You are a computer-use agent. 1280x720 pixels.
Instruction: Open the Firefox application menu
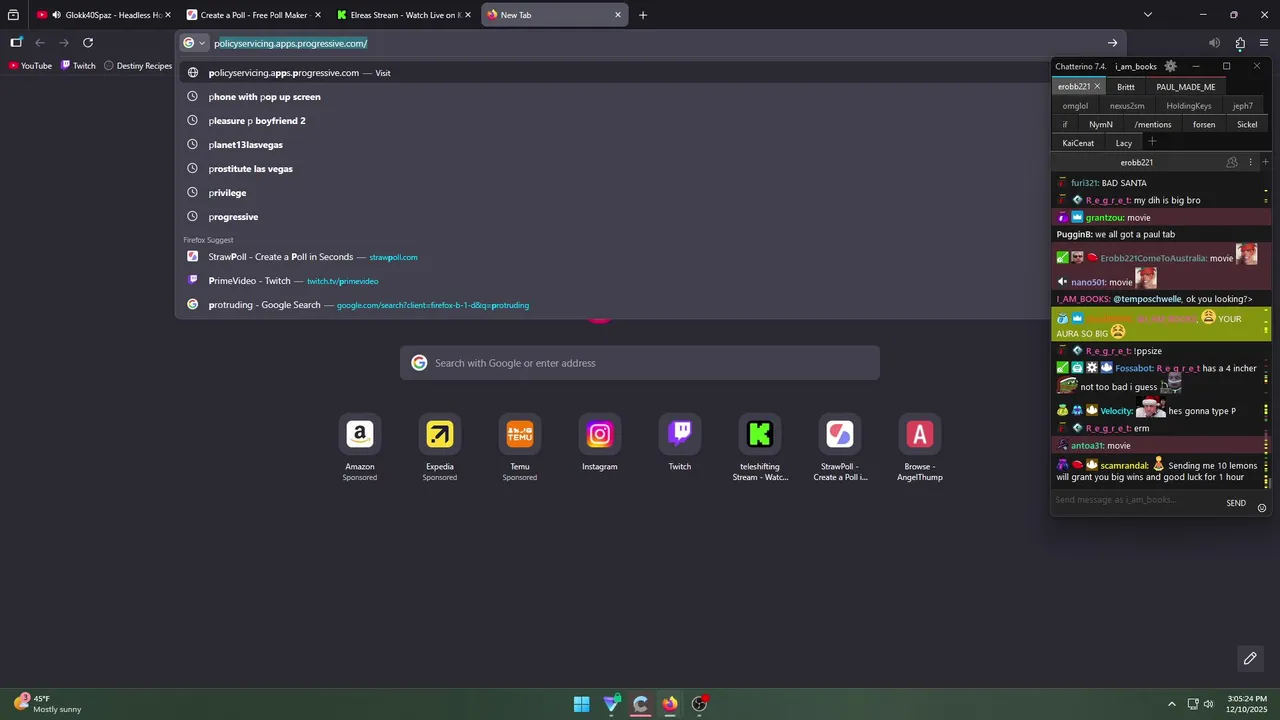tap(1264, 43)
